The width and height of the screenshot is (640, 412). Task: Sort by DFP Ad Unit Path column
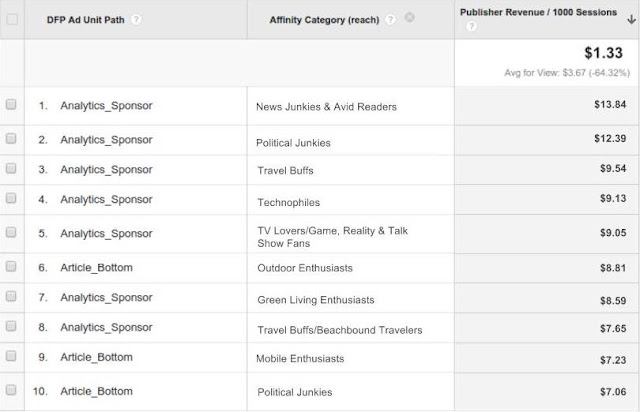tap(85, 20)
